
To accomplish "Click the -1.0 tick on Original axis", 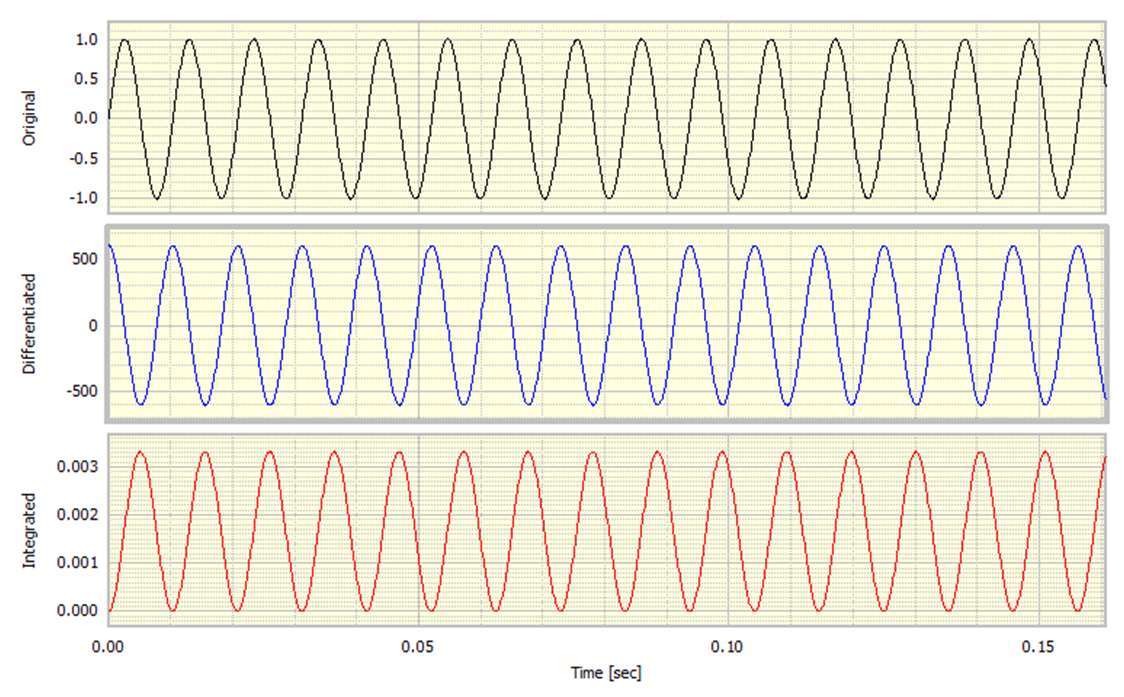I will coord(82,197).
